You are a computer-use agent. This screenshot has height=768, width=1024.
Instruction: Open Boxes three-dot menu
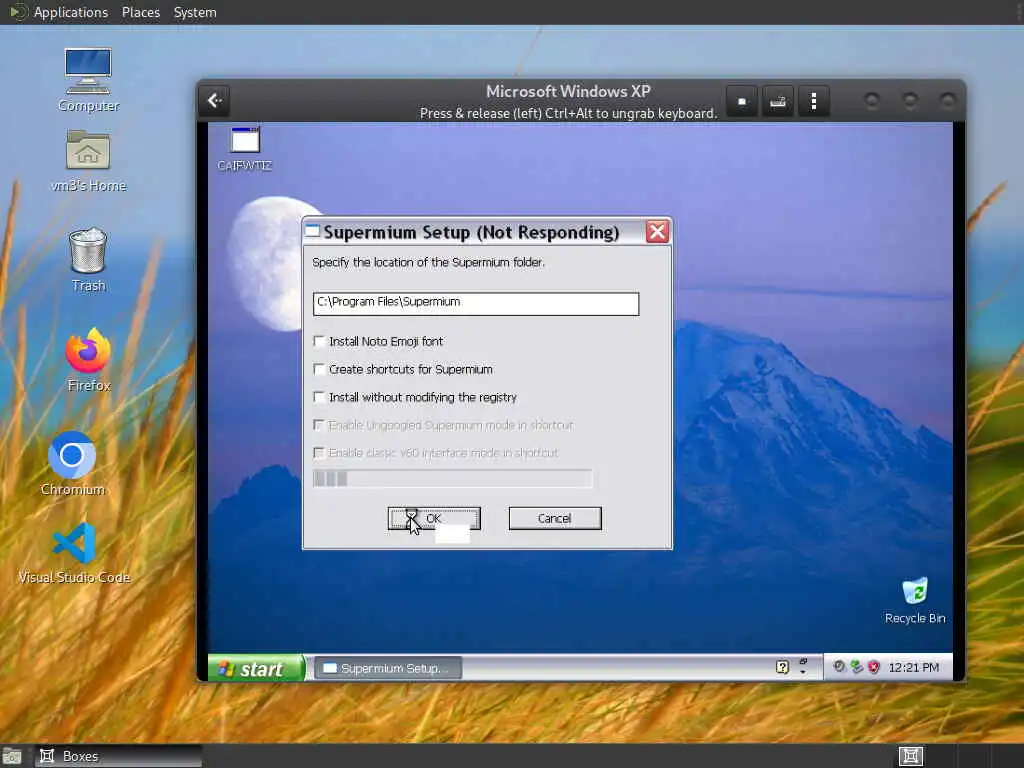tap(814, 101)
